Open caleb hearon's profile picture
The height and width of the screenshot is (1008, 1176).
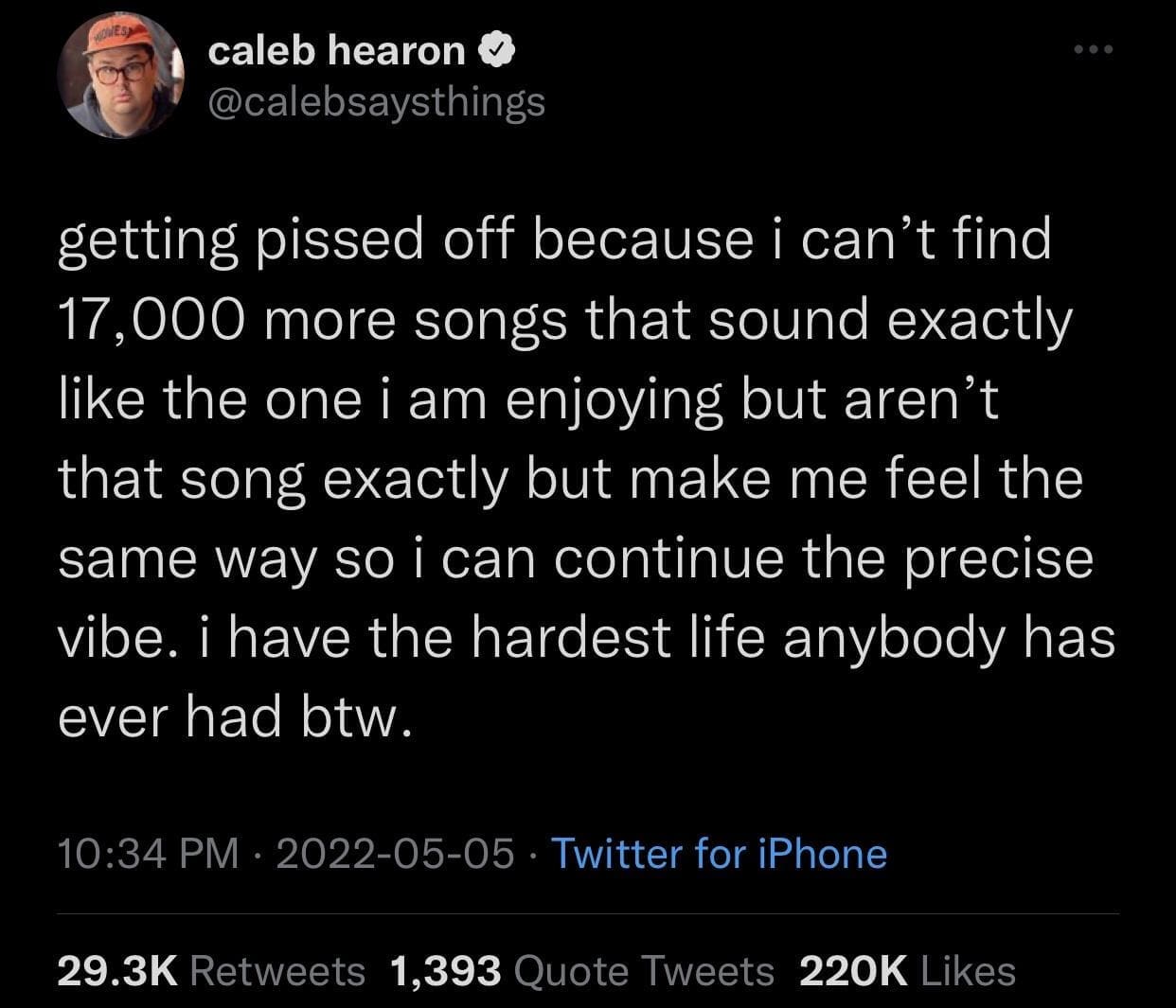point(120,79)
